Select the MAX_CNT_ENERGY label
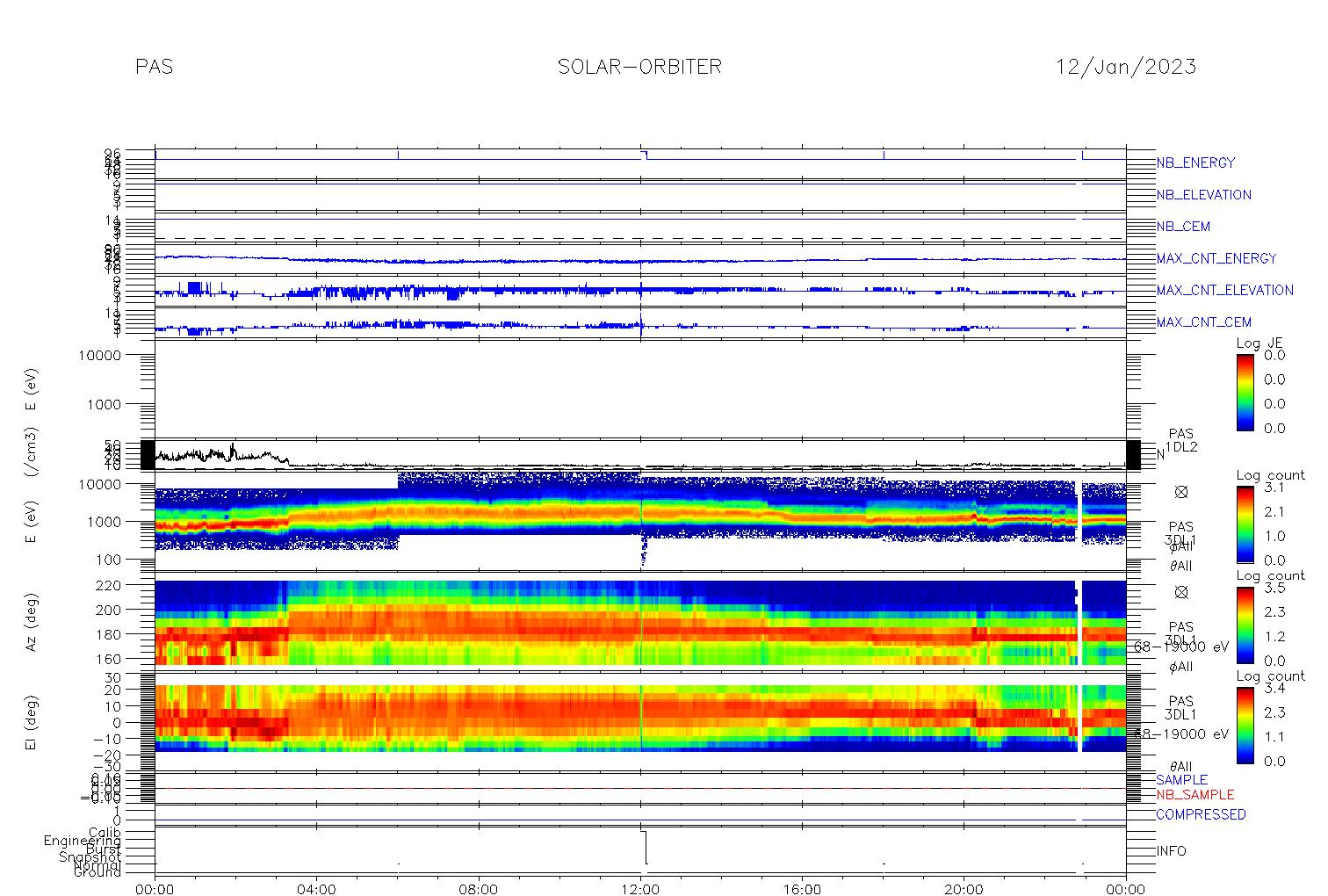Image resolution: width=1328 pixels, height=896 pixels. pos(1216,258)
